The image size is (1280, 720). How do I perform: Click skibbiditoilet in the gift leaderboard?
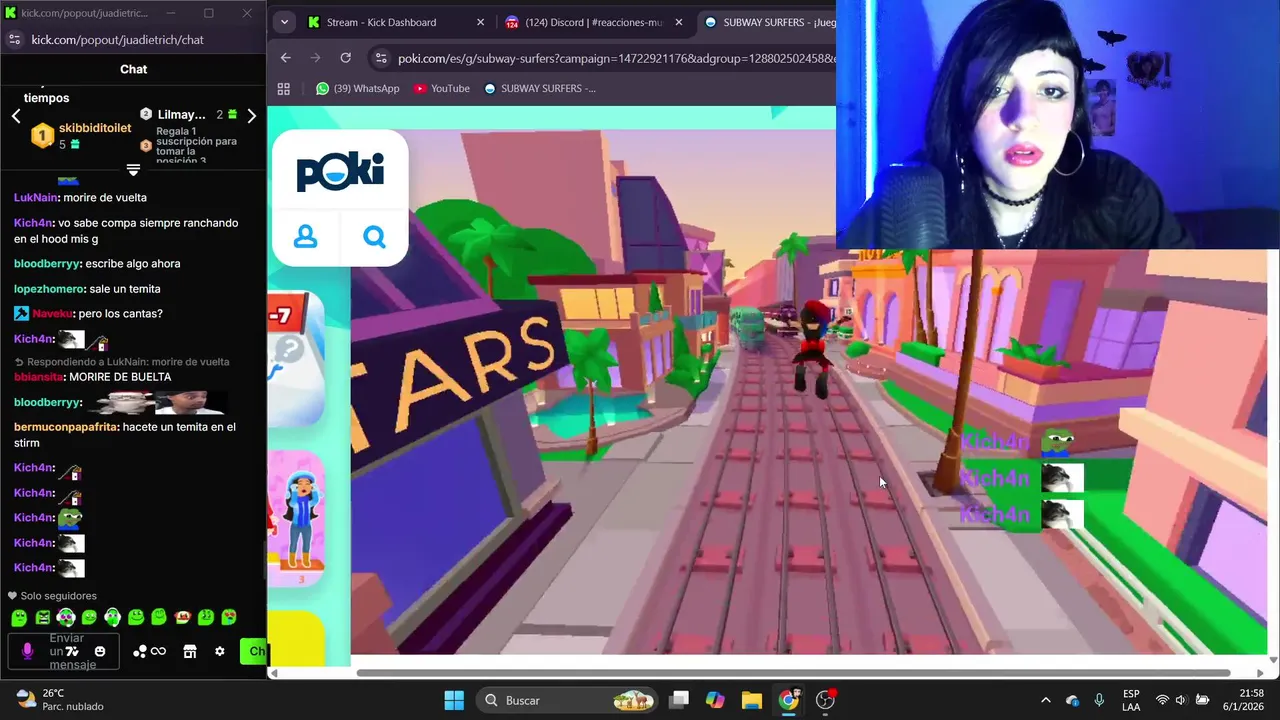pyautogui.click(x=95, y=128)
